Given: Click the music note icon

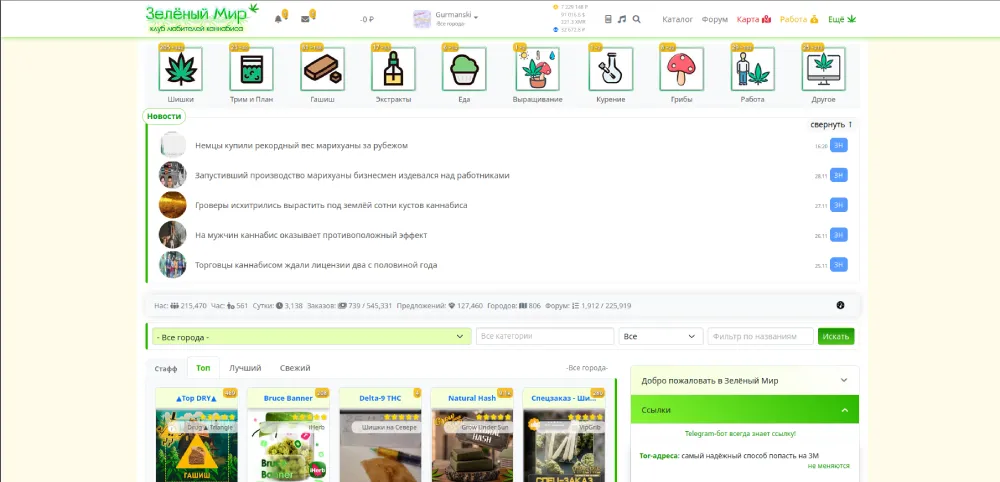Looking at the screenshot, I should 621,19.
